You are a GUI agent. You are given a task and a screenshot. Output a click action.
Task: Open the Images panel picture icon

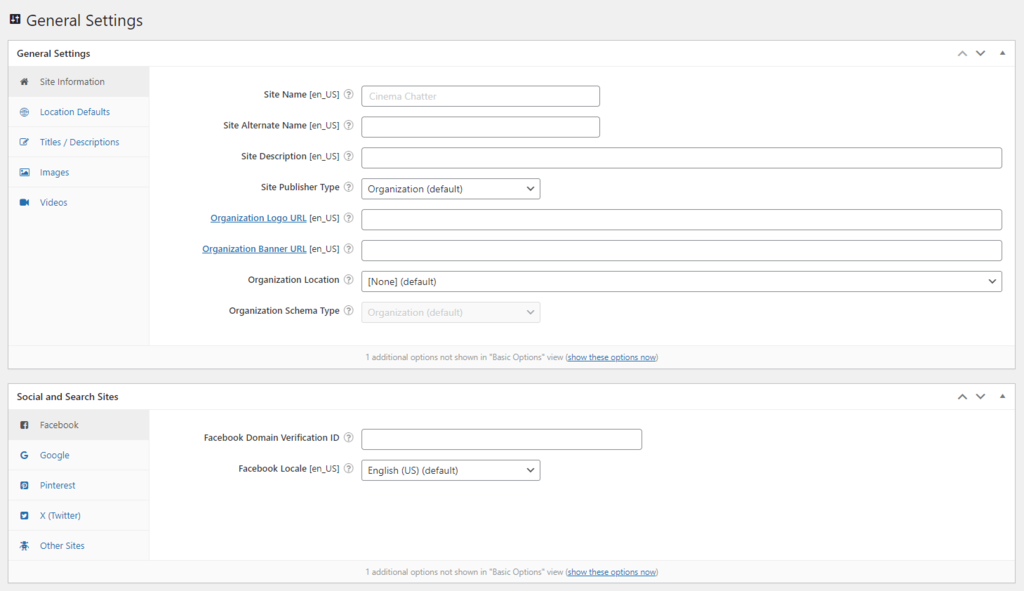[23, 172]
